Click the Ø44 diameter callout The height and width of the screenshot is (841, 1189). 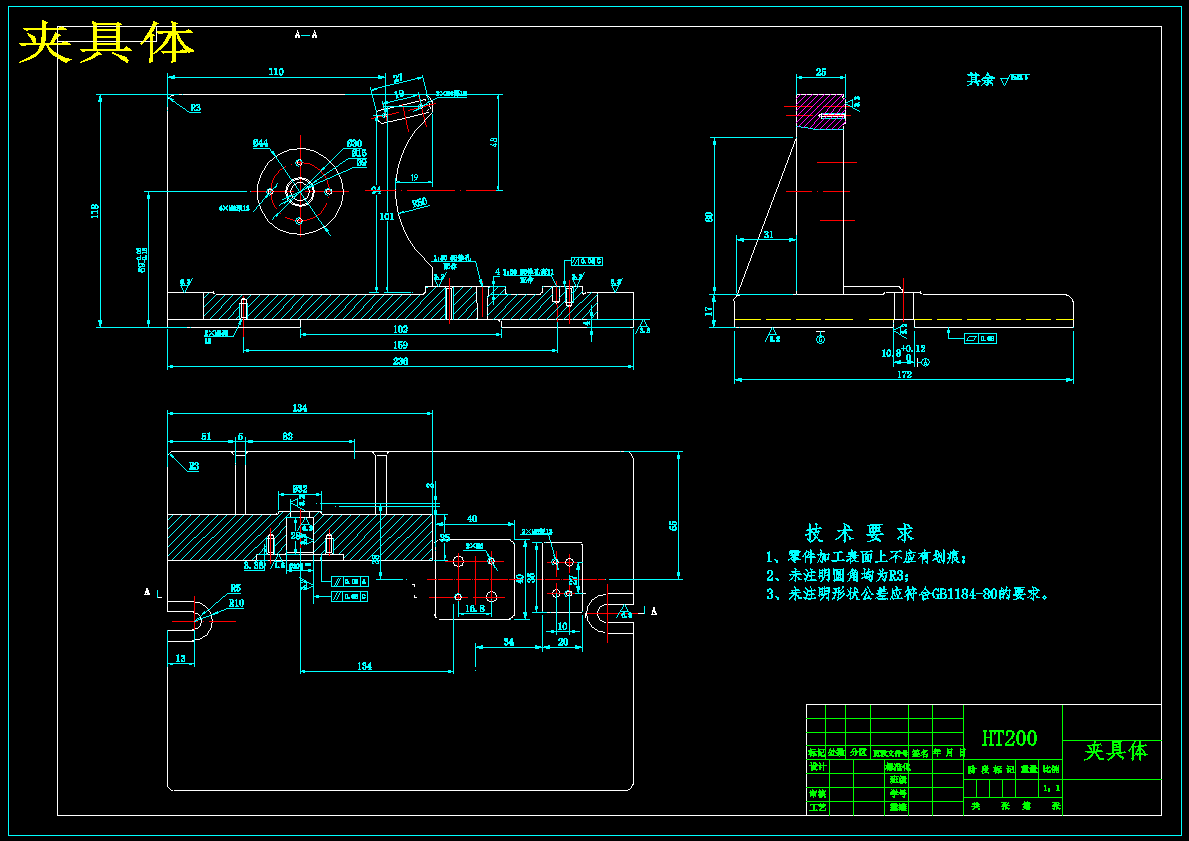pos(260,143)
